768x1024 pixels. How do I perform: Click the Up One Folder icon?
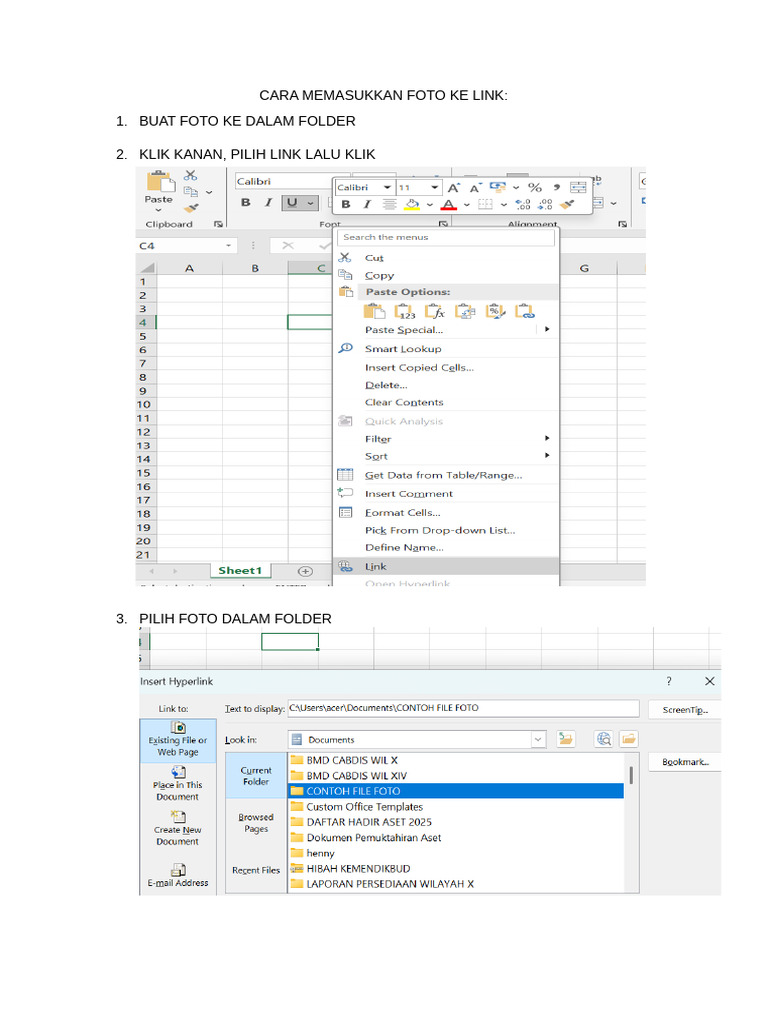coord(565,739)
